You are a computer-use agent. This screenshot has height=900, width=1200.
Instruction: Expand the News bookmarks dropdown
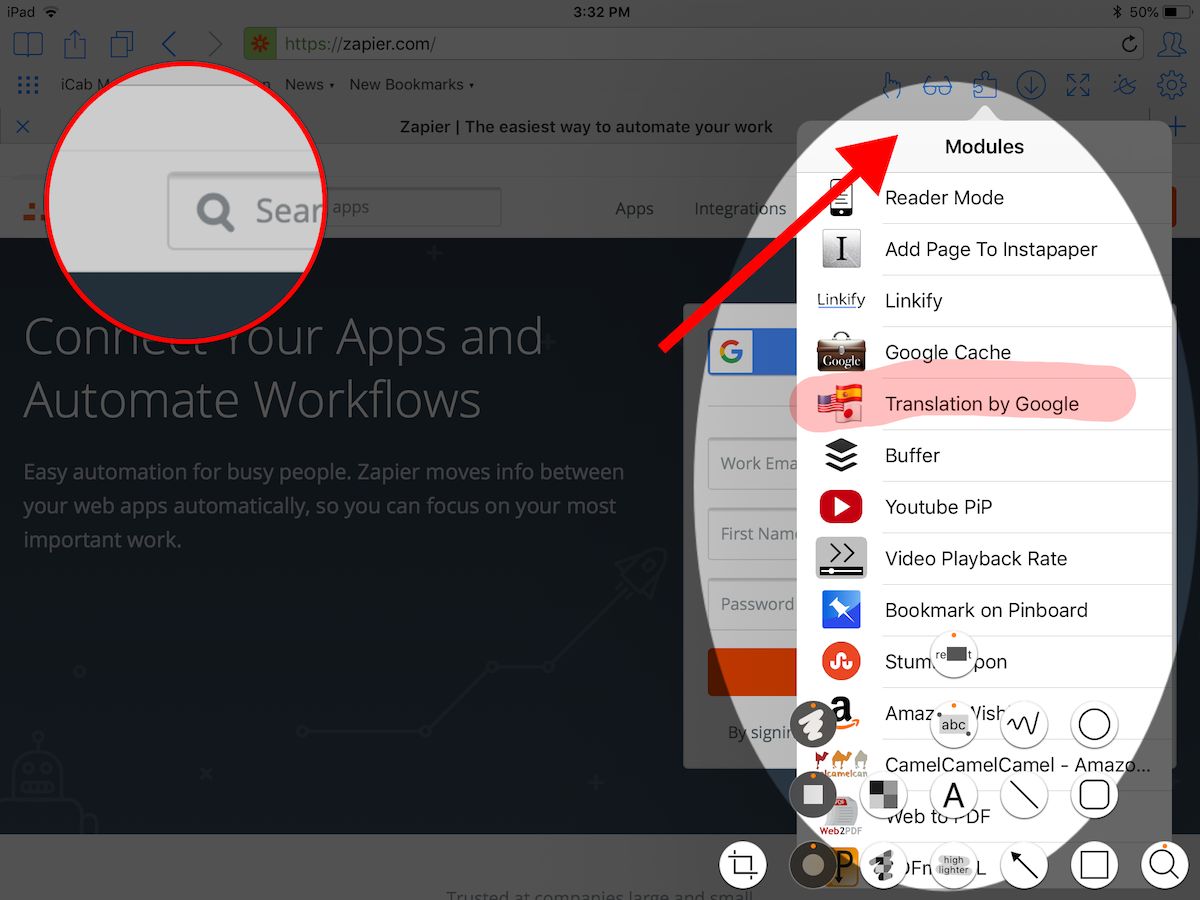(309, 85)
